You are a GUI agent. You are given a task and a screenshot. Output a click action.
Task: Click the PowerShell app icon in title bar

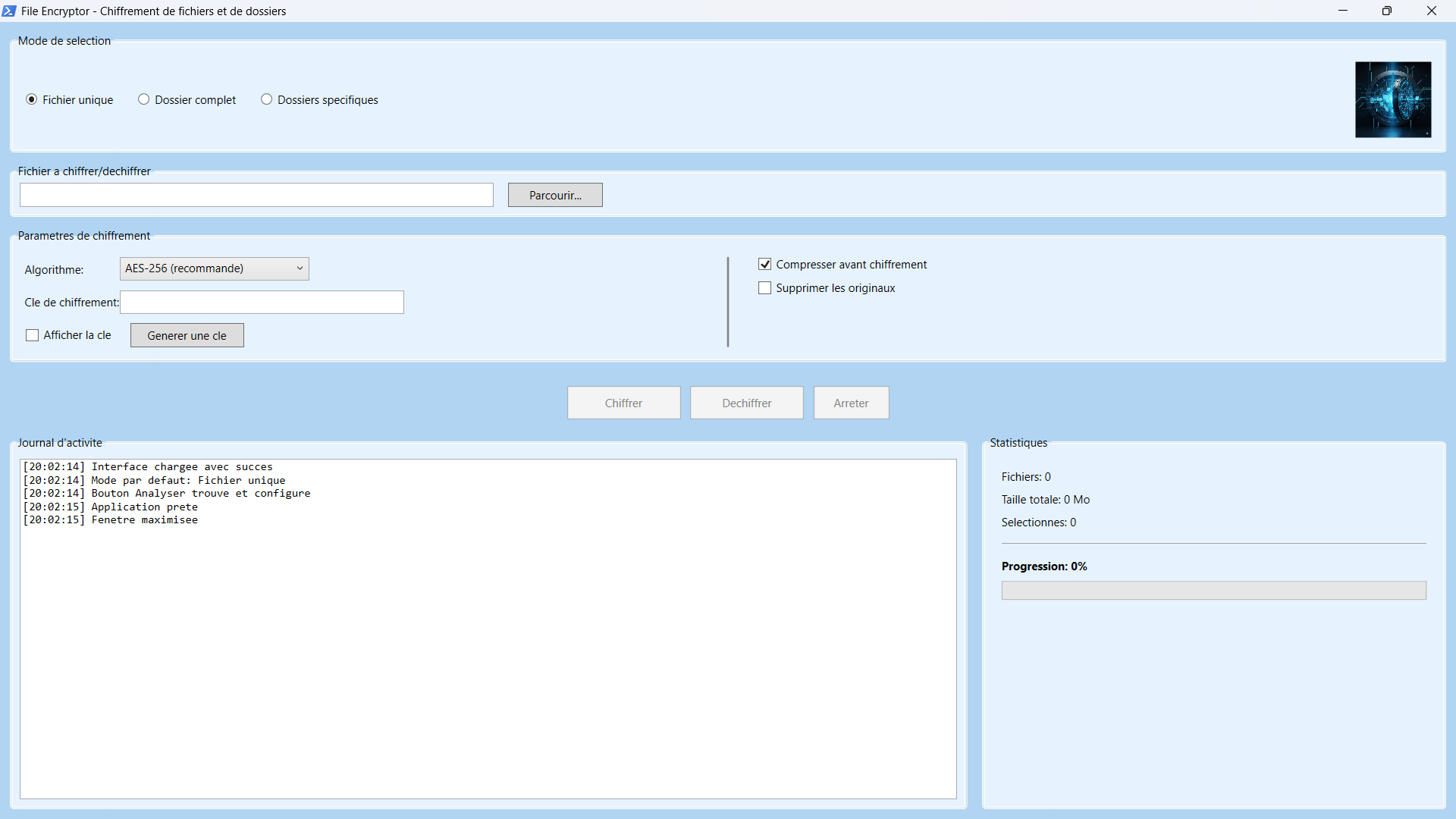pyautogui.click(x=9, y=11)
